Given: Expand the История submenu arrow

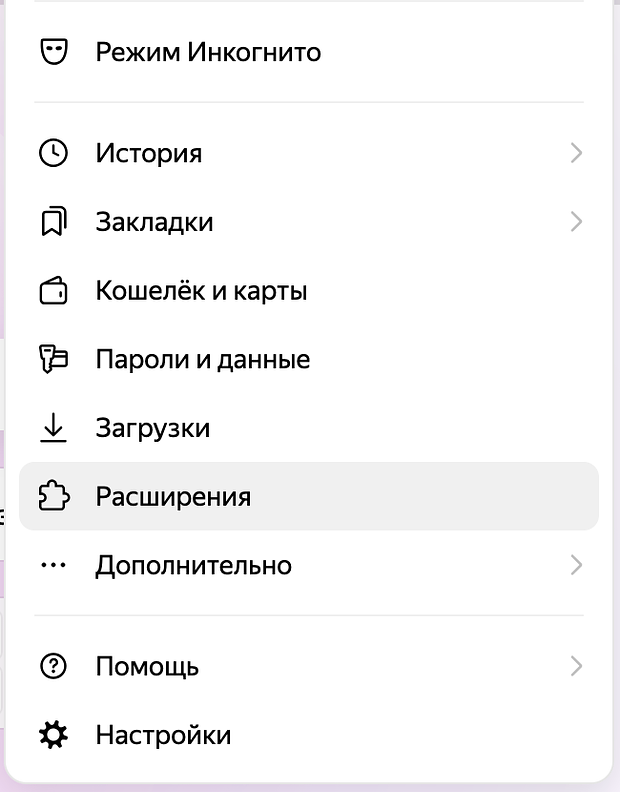Looking at the screenshot, I should pyautogui.click(x=576, y=153).
